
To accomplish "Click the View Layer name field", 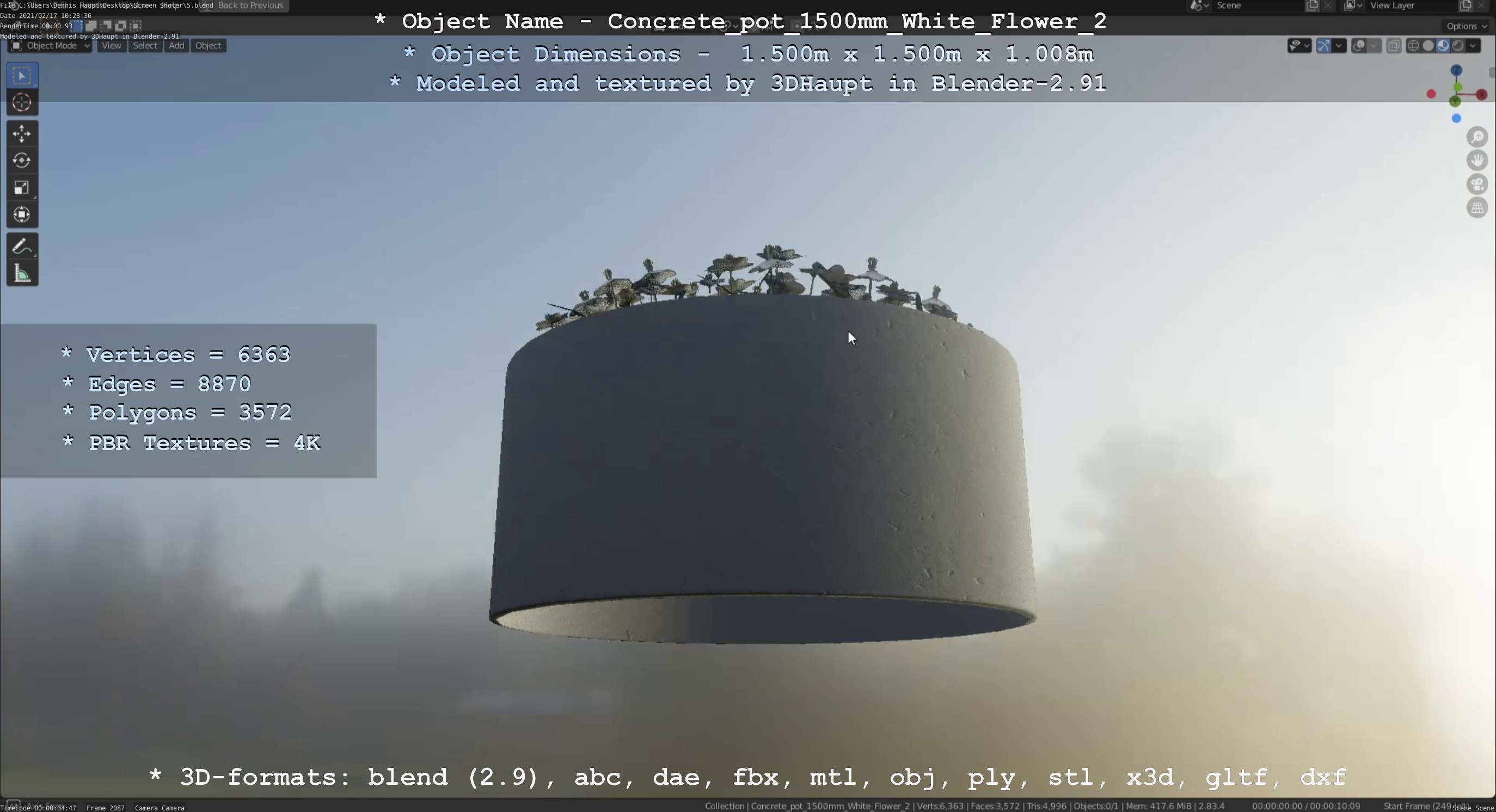I will pyautogui.click(x=1411, y=6).
